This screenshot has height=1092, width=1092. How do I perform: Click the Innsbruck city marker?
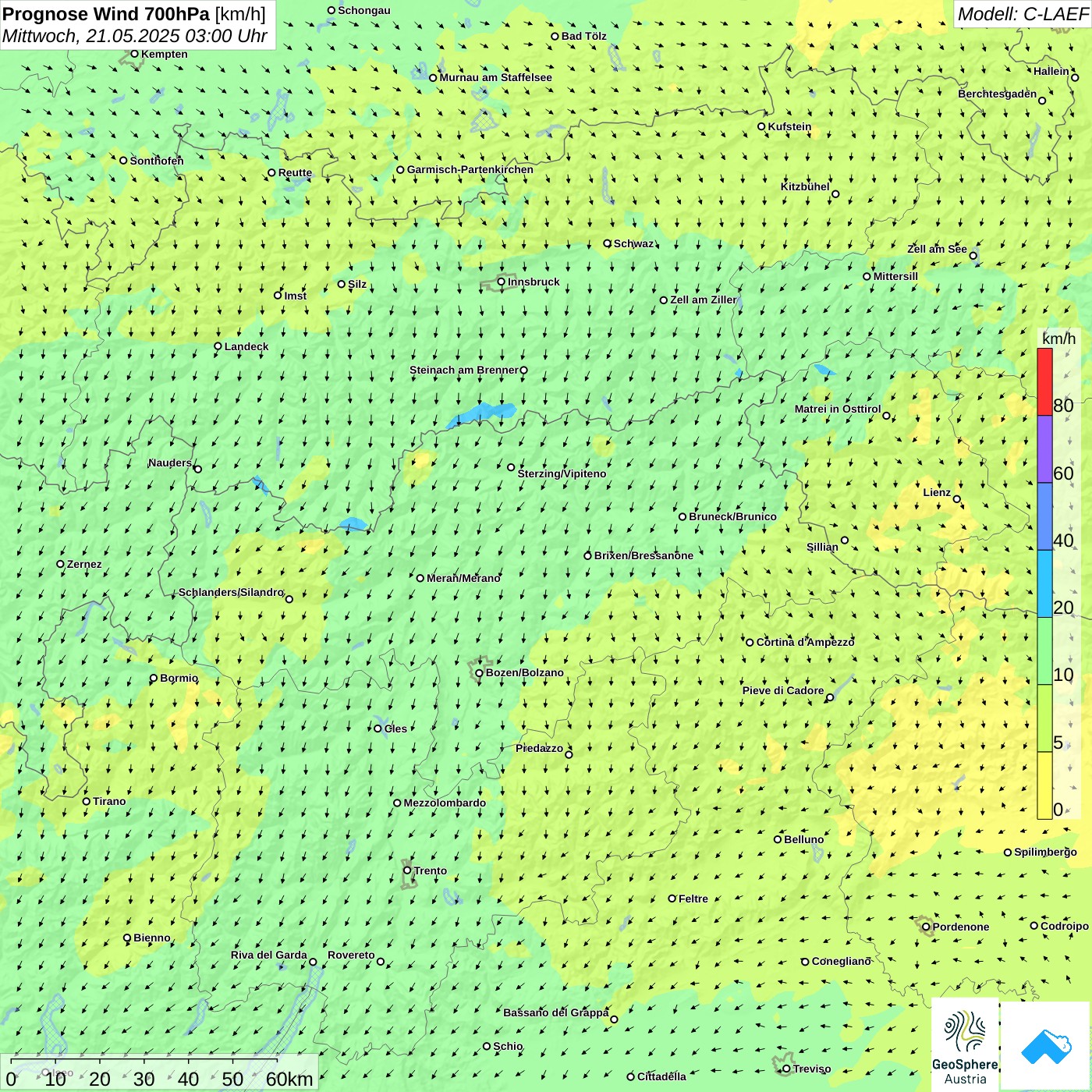[502, 282]
